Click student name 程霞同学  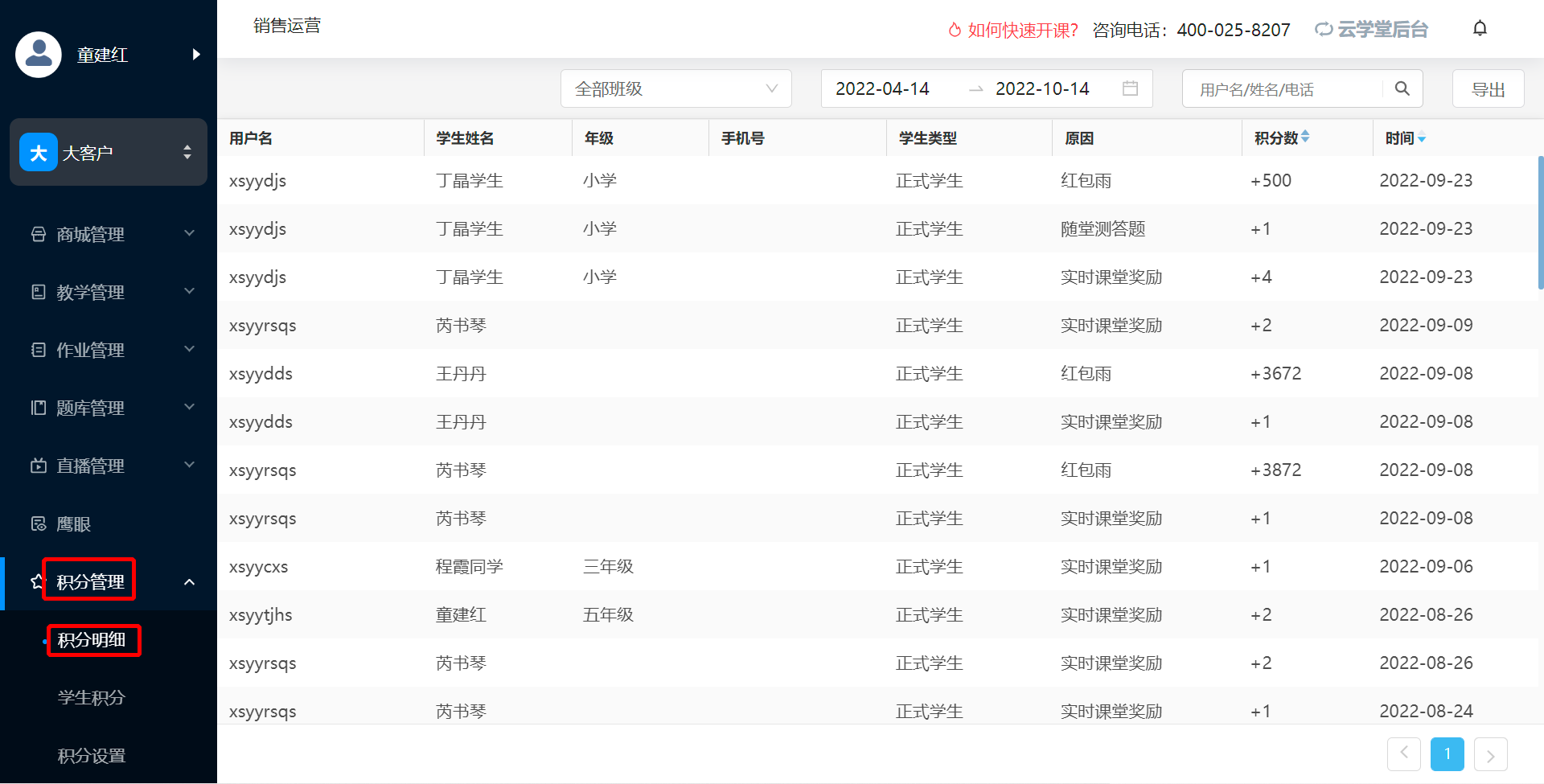pos(470,566)
